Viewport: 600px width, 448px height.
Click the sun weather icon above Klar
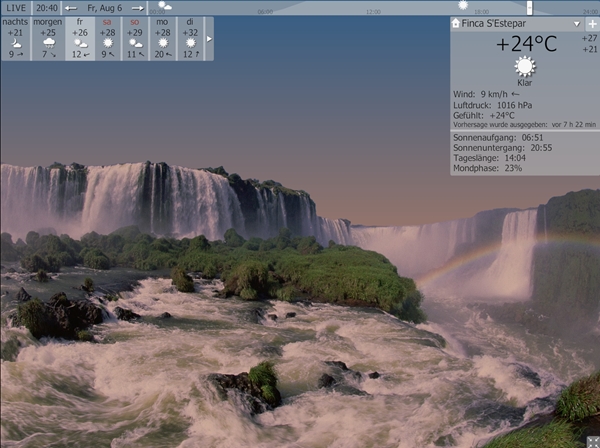click(525, 66)
